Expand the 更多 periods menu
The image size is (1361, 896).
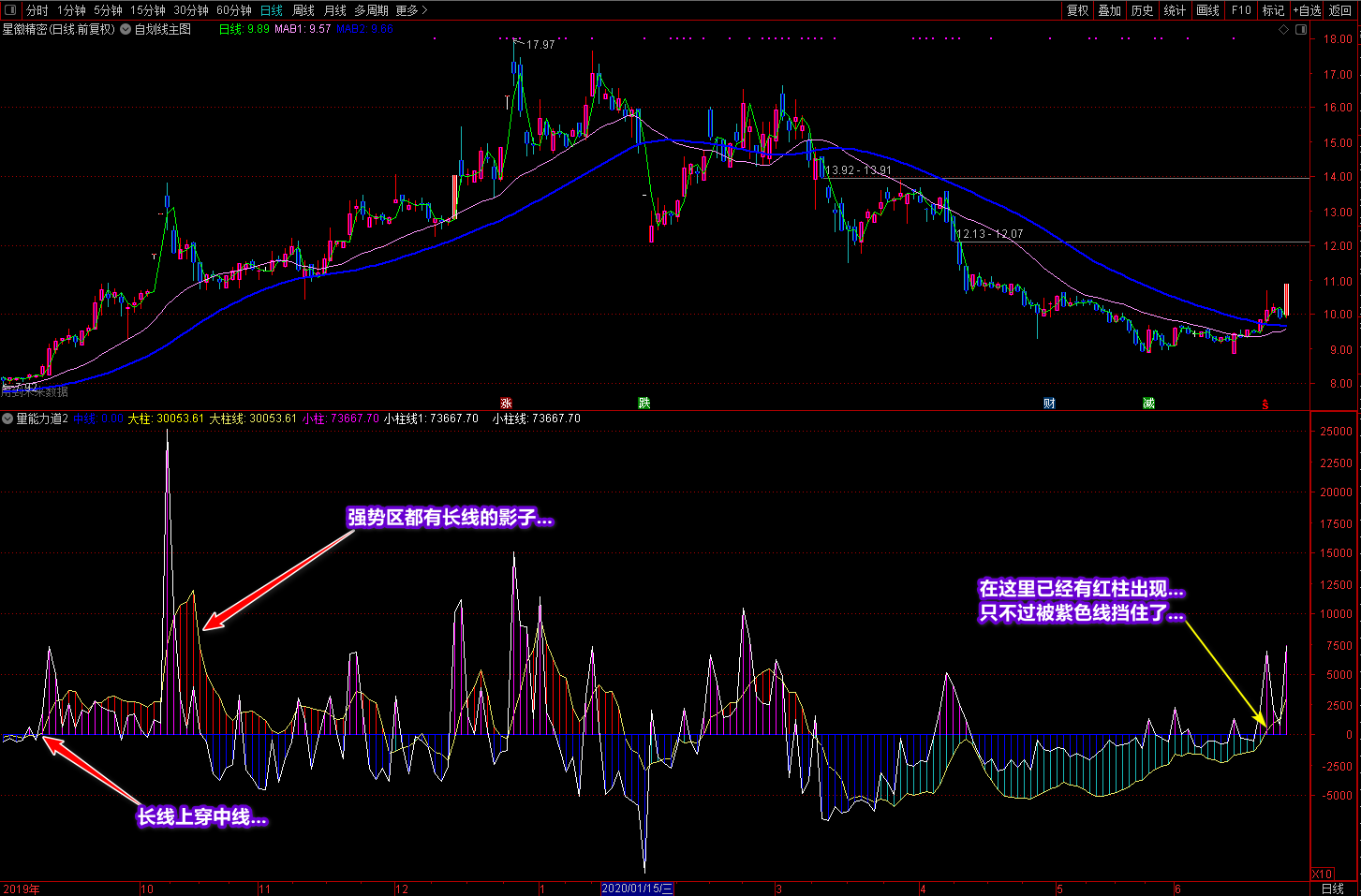point(411,10)
